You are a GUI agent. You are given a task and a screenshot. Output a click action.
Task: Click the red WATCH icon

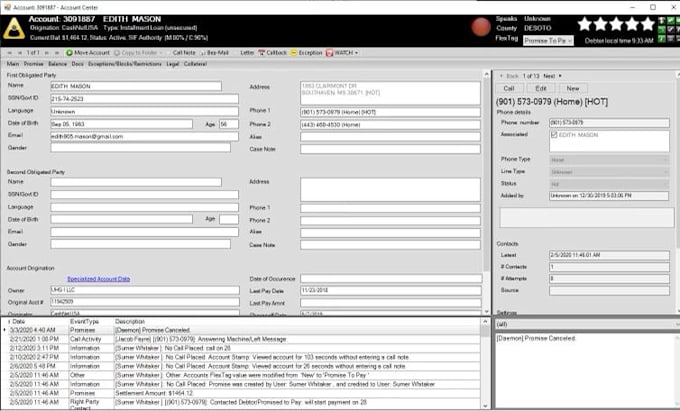click(x=329, y=52)
